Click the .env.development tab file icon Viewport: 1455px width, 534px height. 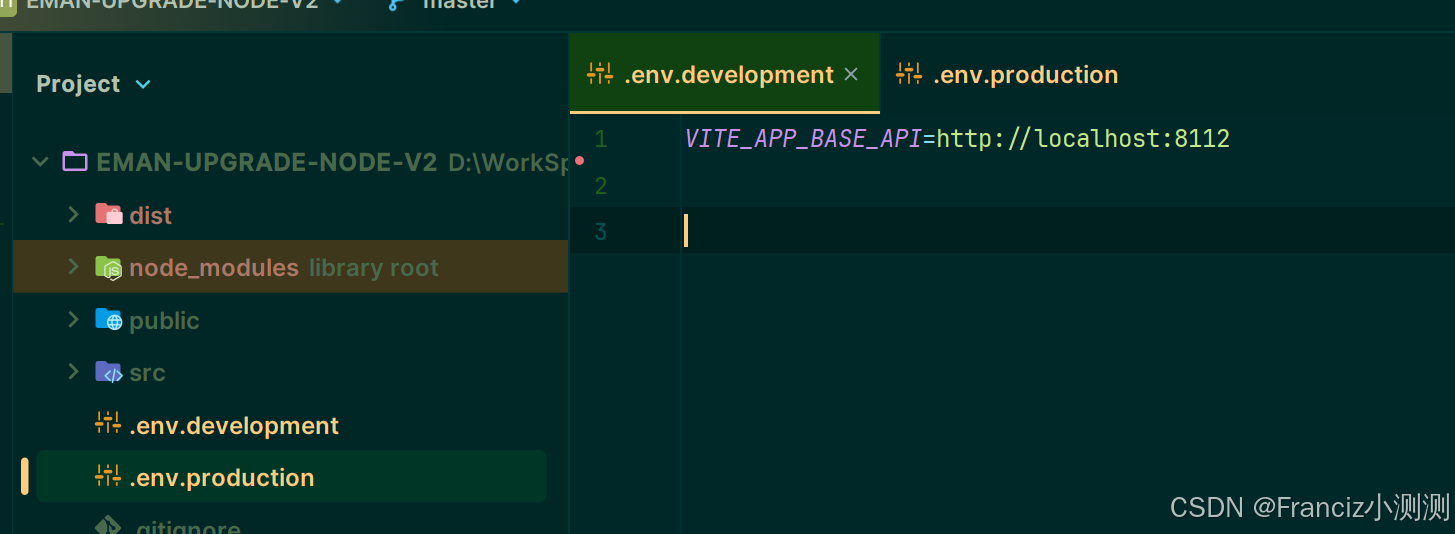[600, 73]
